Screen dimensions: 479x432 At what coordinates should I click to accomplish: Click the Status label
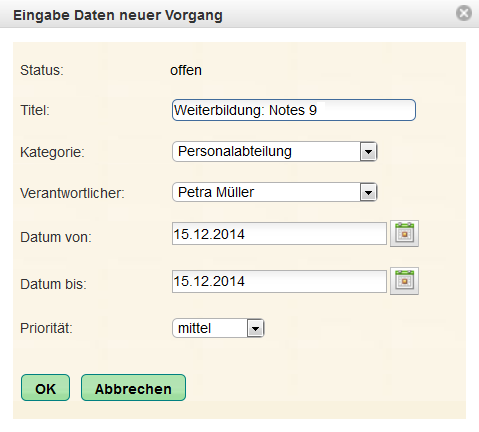(42, 70)
